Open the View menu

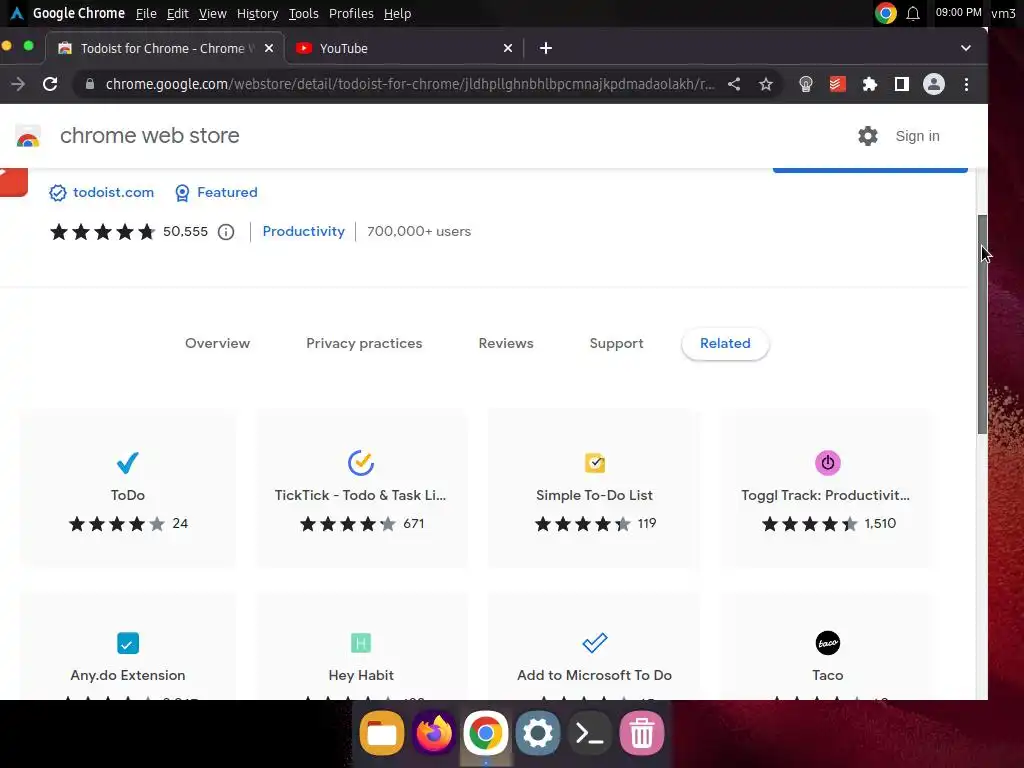pyautogui.click(x=213, y=14)
